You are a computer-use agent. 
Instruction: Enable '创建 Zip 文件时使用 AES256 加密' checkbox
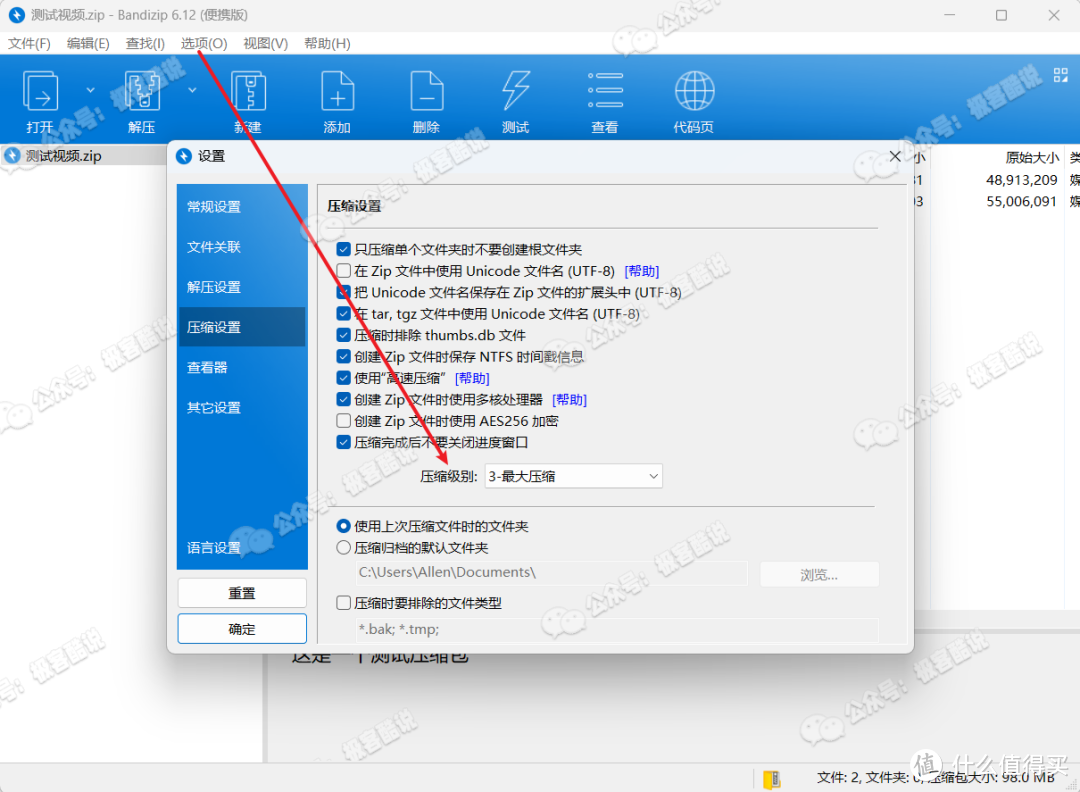(x=344, y=420)
